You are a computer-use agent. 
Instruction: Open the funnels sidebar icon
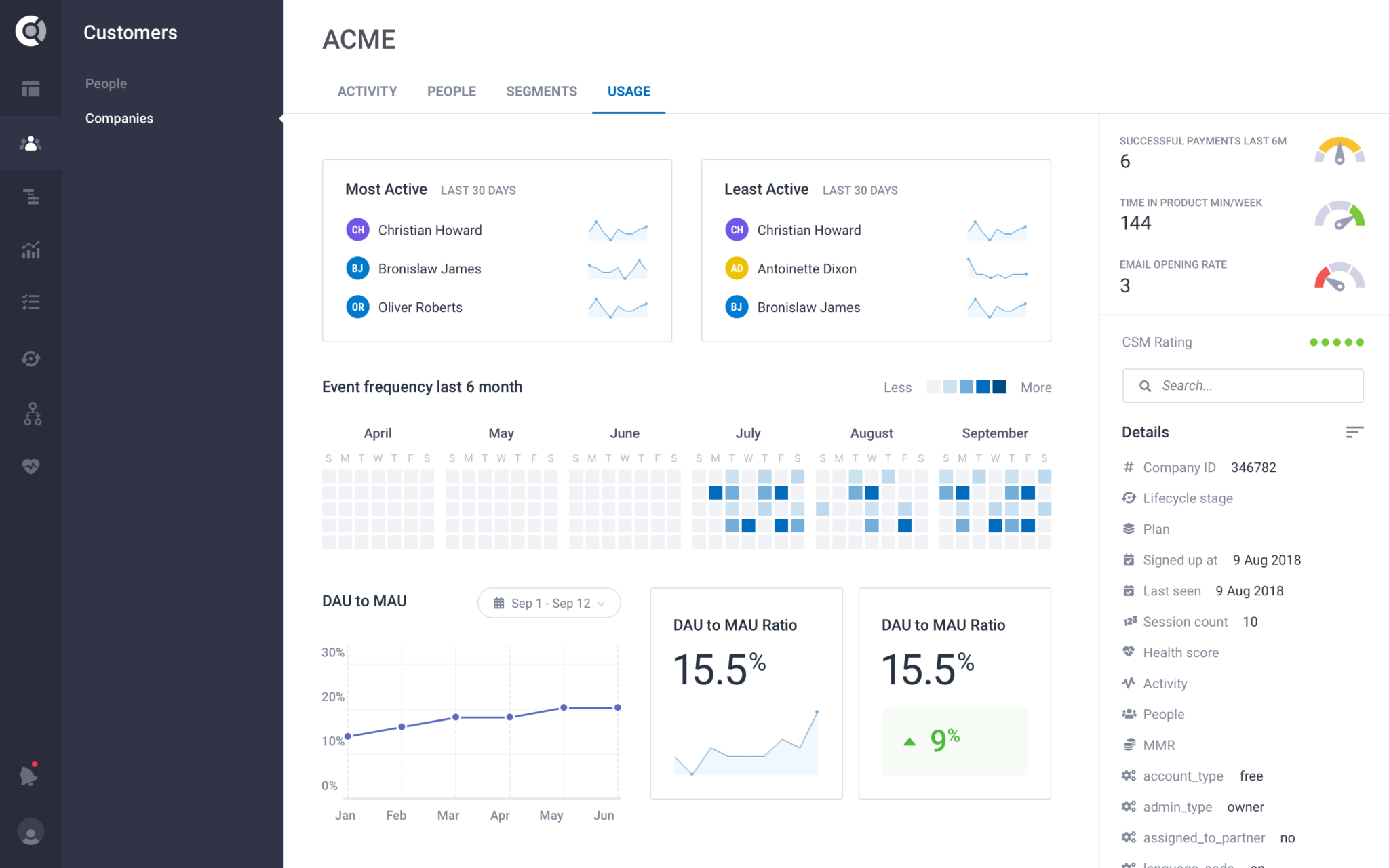31,197
